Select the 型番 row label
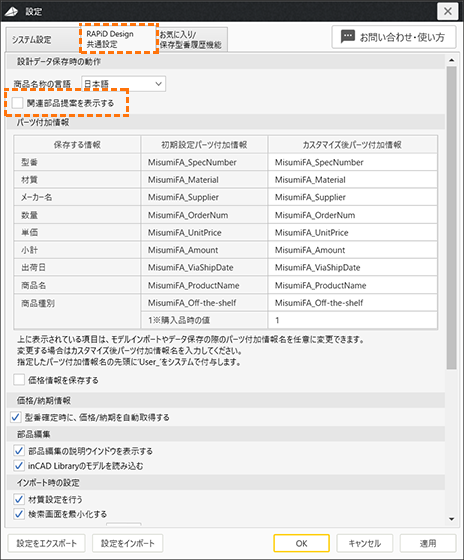This screenshot has width=464, height=560. [x=77, y=162]
